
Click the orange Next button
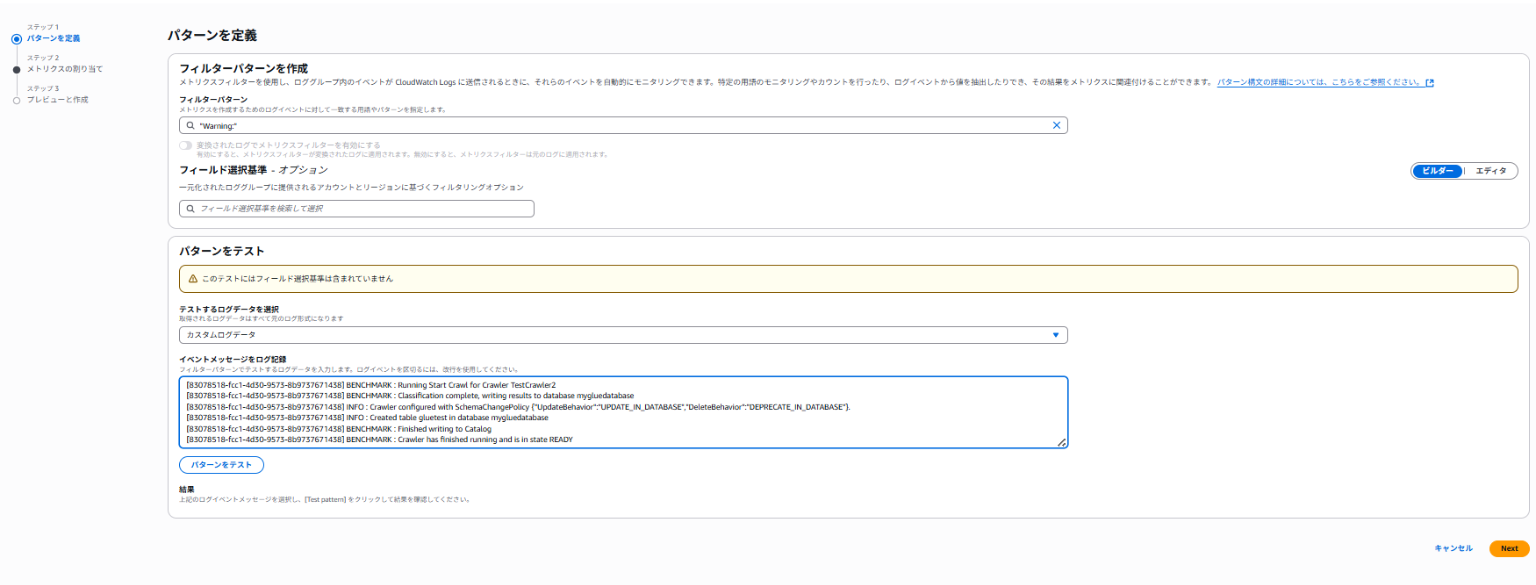click(x=1508, y=548)
